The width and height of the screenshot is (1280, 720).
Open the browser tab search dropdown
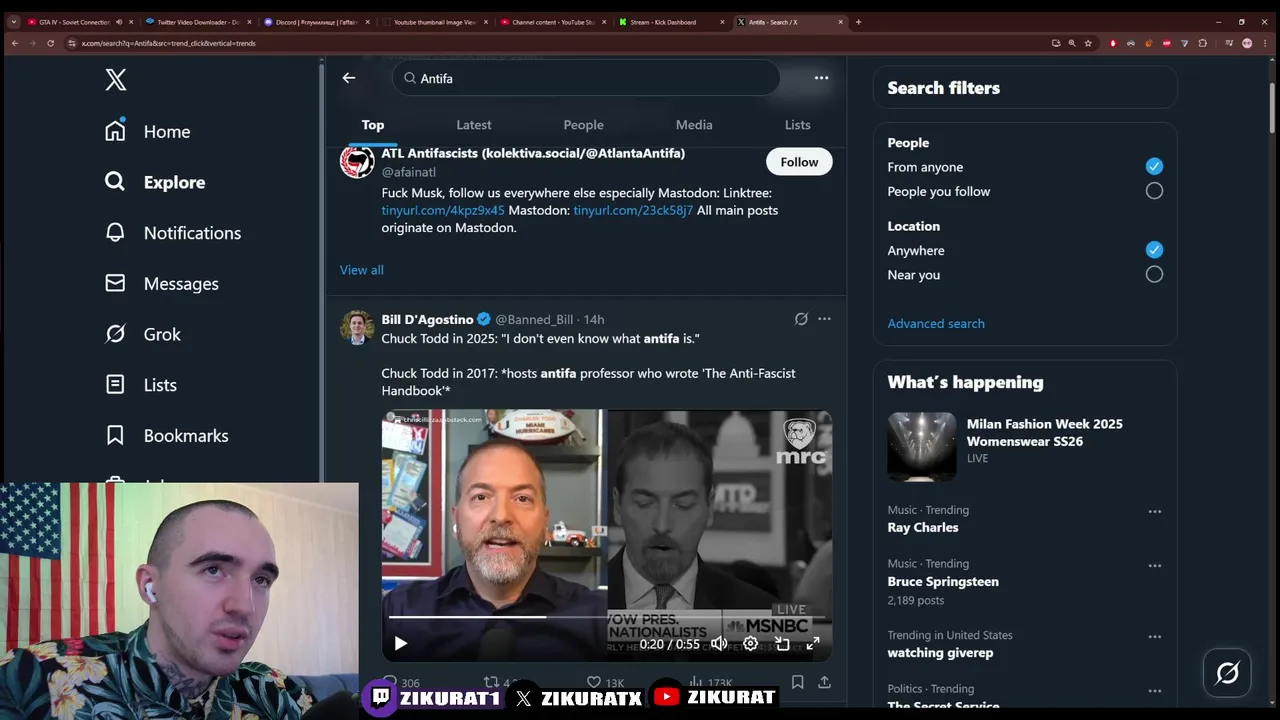point(13,22)
